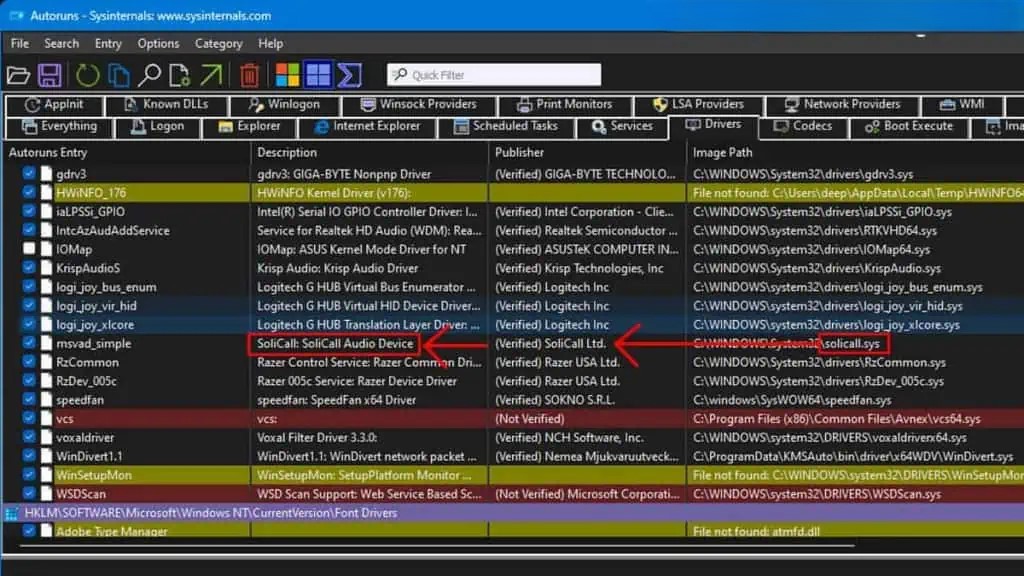Click the Copy toolbar icon

(119, 75)
